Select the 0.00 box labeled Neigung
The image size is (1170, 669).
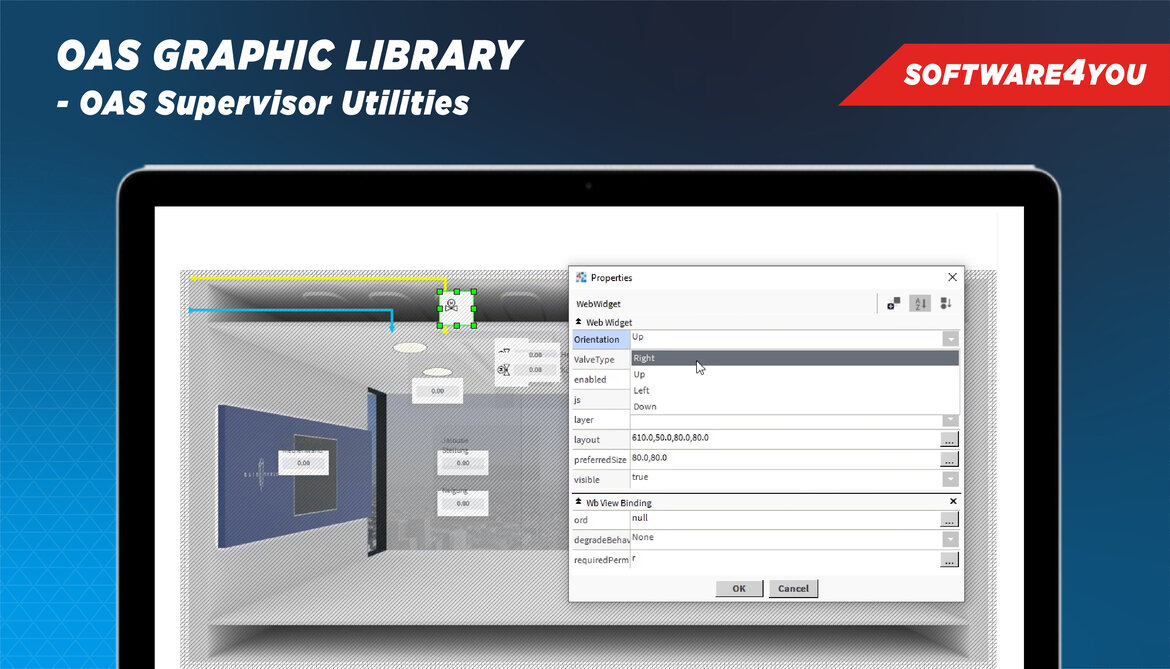[x=463, y=503]
